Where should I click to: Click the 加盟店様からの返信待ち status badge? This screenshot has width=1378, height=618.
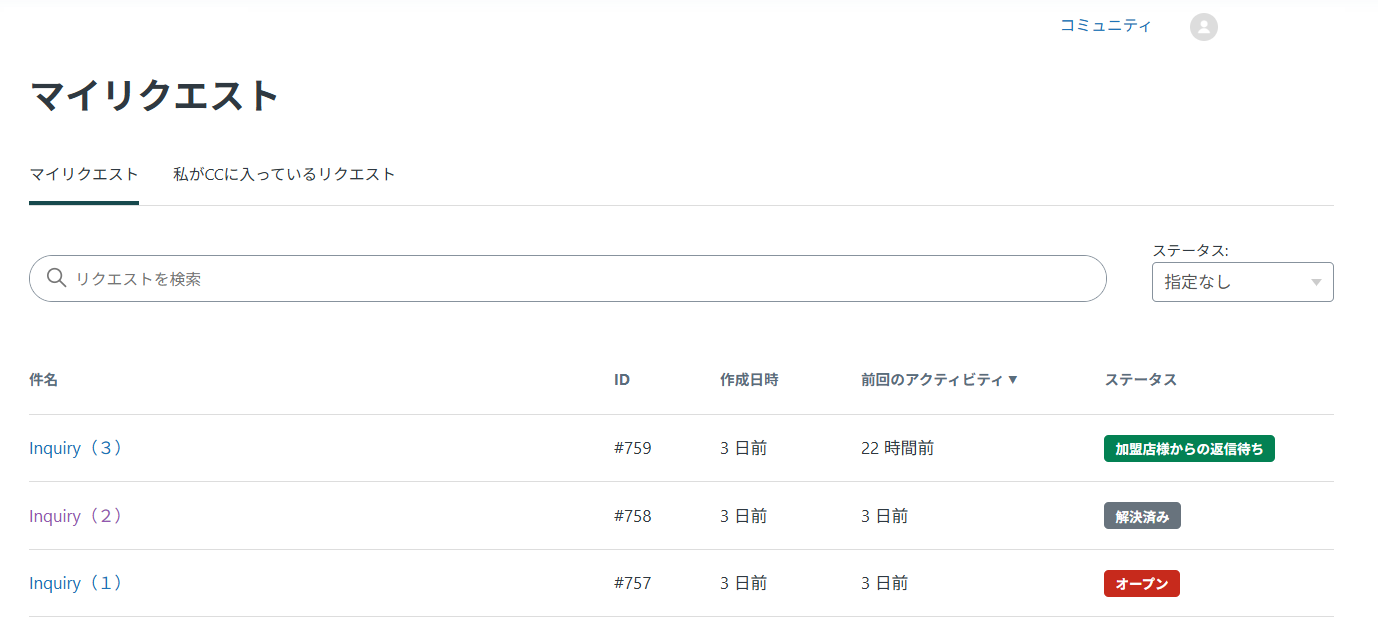coord(1189,448)
